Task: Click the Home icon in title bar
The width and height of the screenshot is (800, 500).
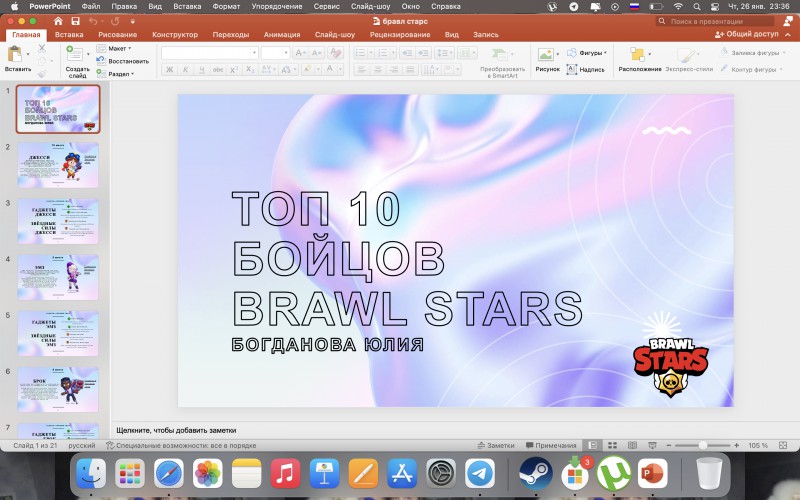Action: coord(58,21)
